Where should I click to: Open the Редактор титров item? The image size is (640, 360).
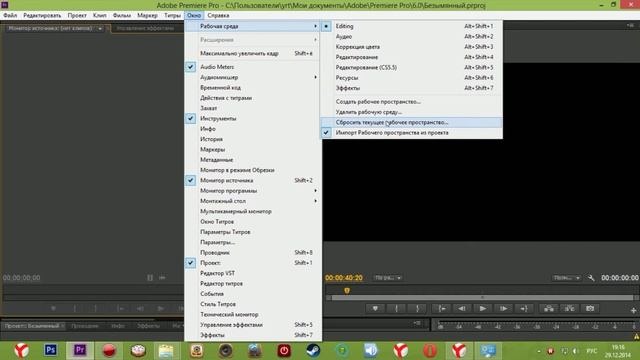[x=253, y=283]
